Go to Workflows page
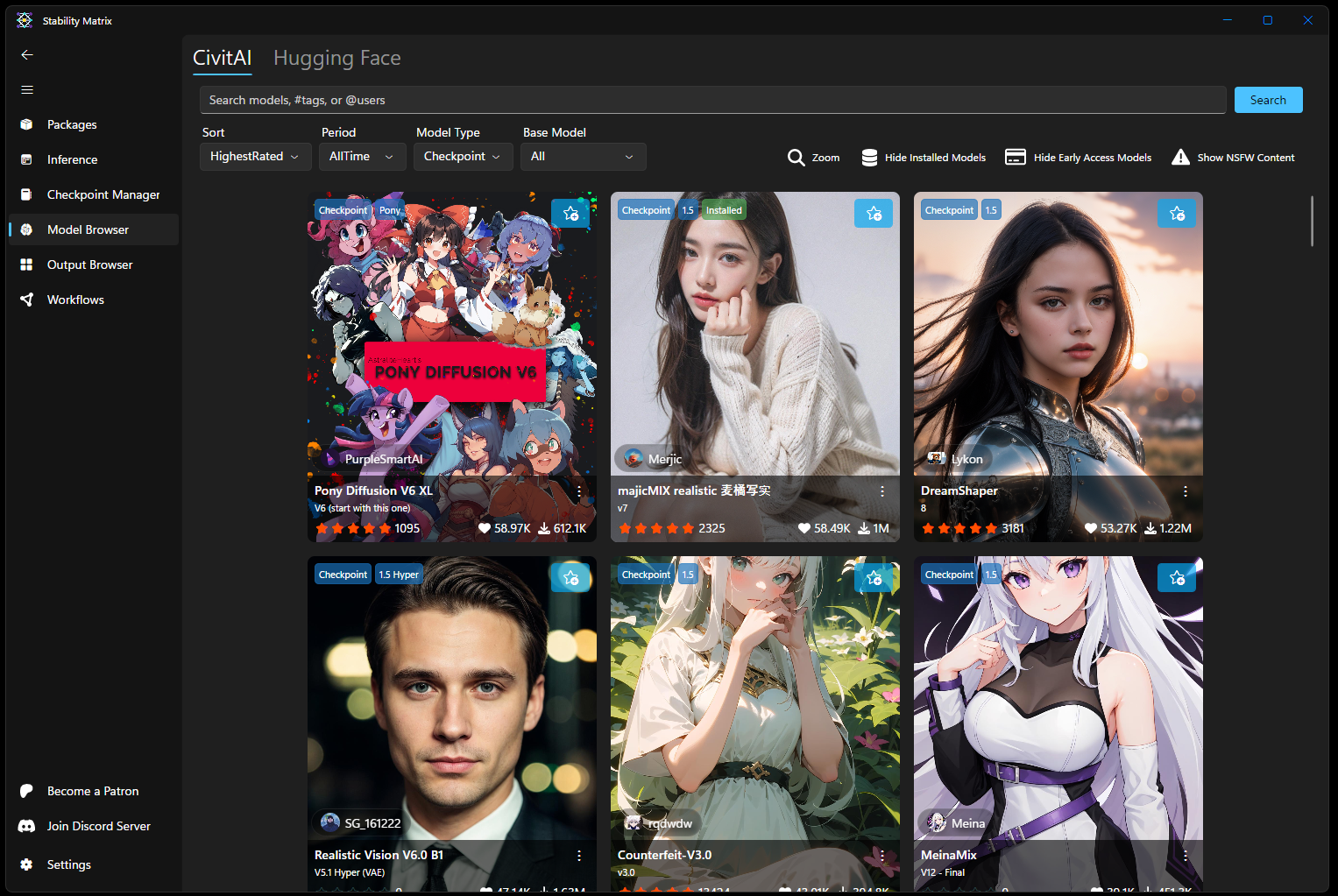Image resolution: width=1338 pixels, height=896 pixels. [x=93, y=300]
